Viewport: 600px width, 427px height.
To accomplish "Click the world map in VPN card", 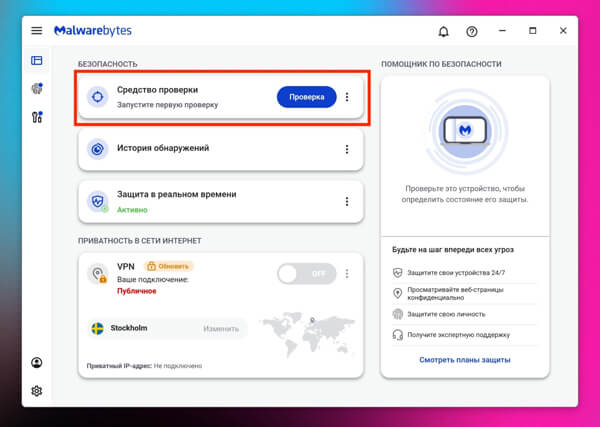I will coord(308,334).
